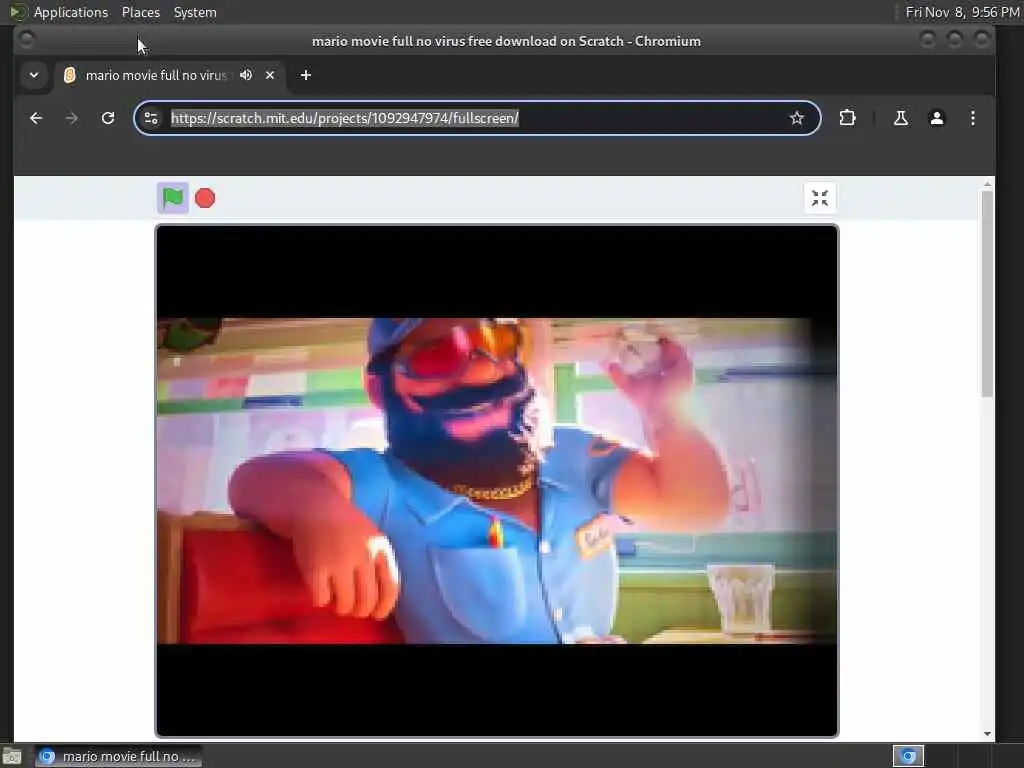Viewport: 1024px width, 768px height.
Task: Bookmark this page with the star icon
Action: 796,118
